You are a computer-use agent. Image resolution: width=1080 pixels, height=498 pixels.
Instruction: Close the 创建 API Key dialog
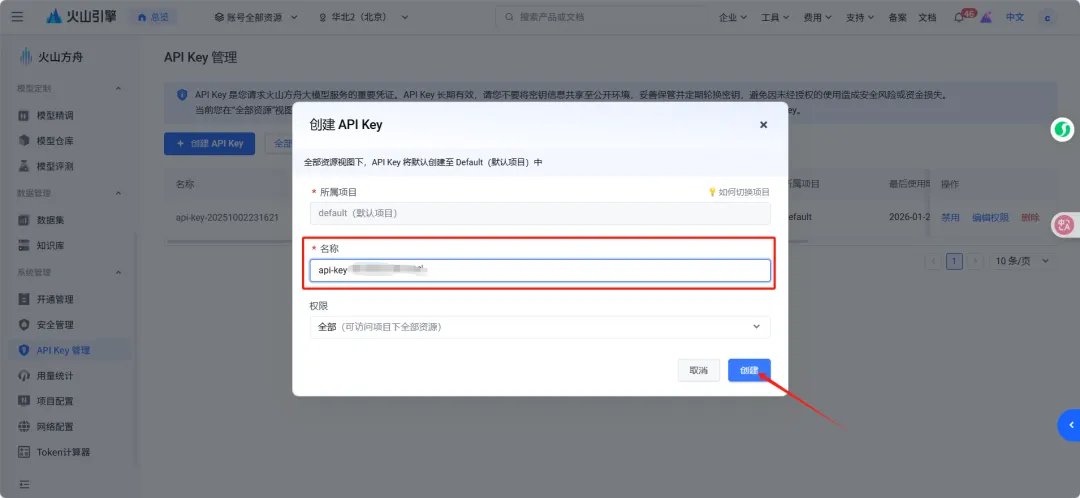tap(763, 125)
